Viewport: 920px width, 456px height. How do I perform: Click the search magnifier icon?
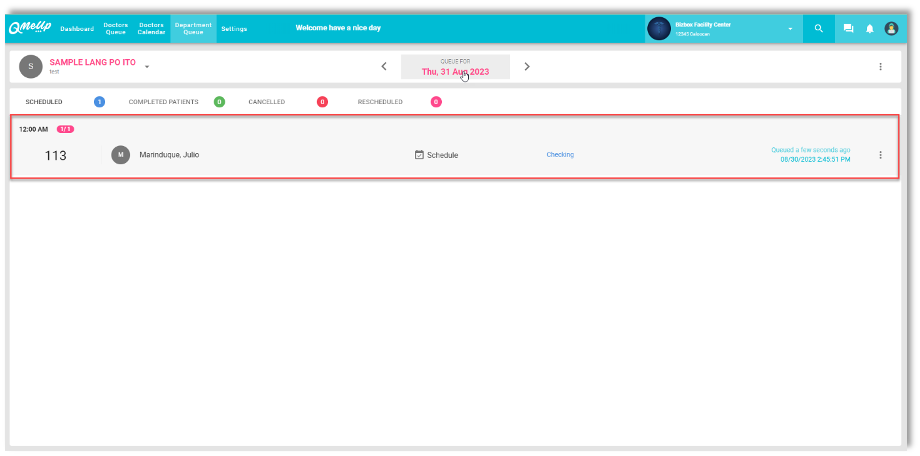click(x=818, y=29)
